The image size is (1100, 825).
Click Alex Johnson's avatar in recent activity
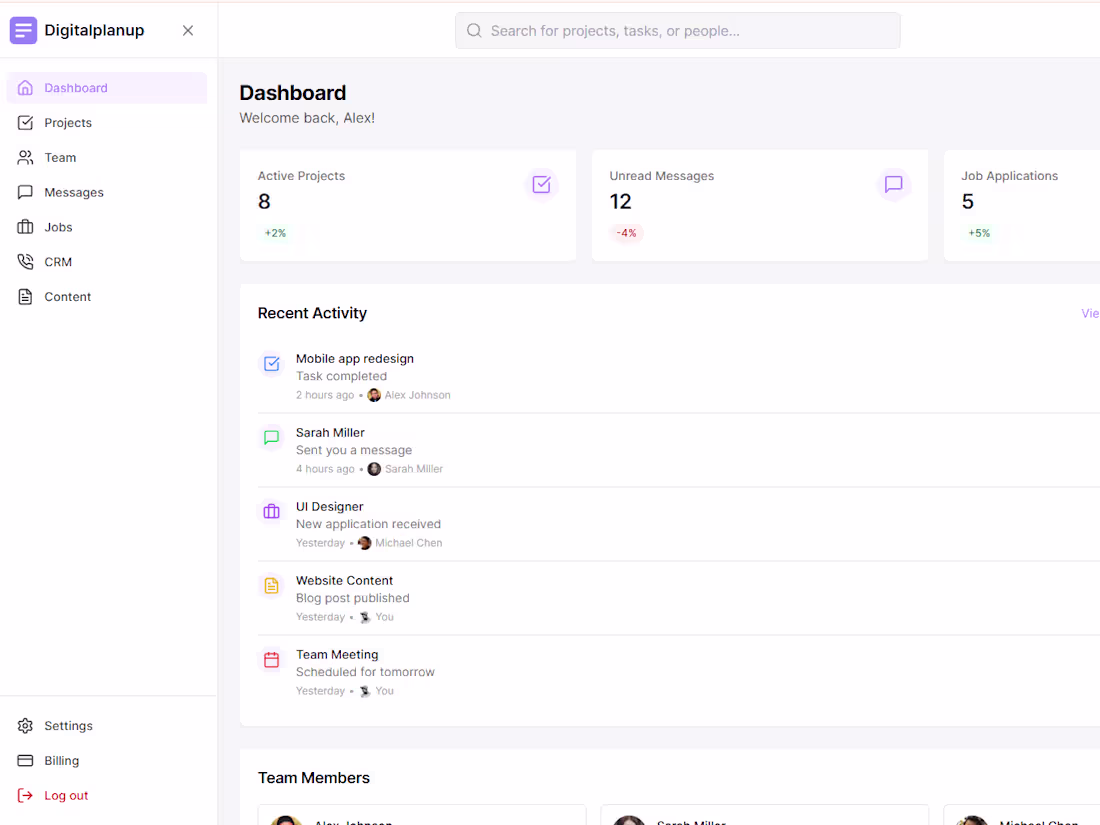[375, 395]
